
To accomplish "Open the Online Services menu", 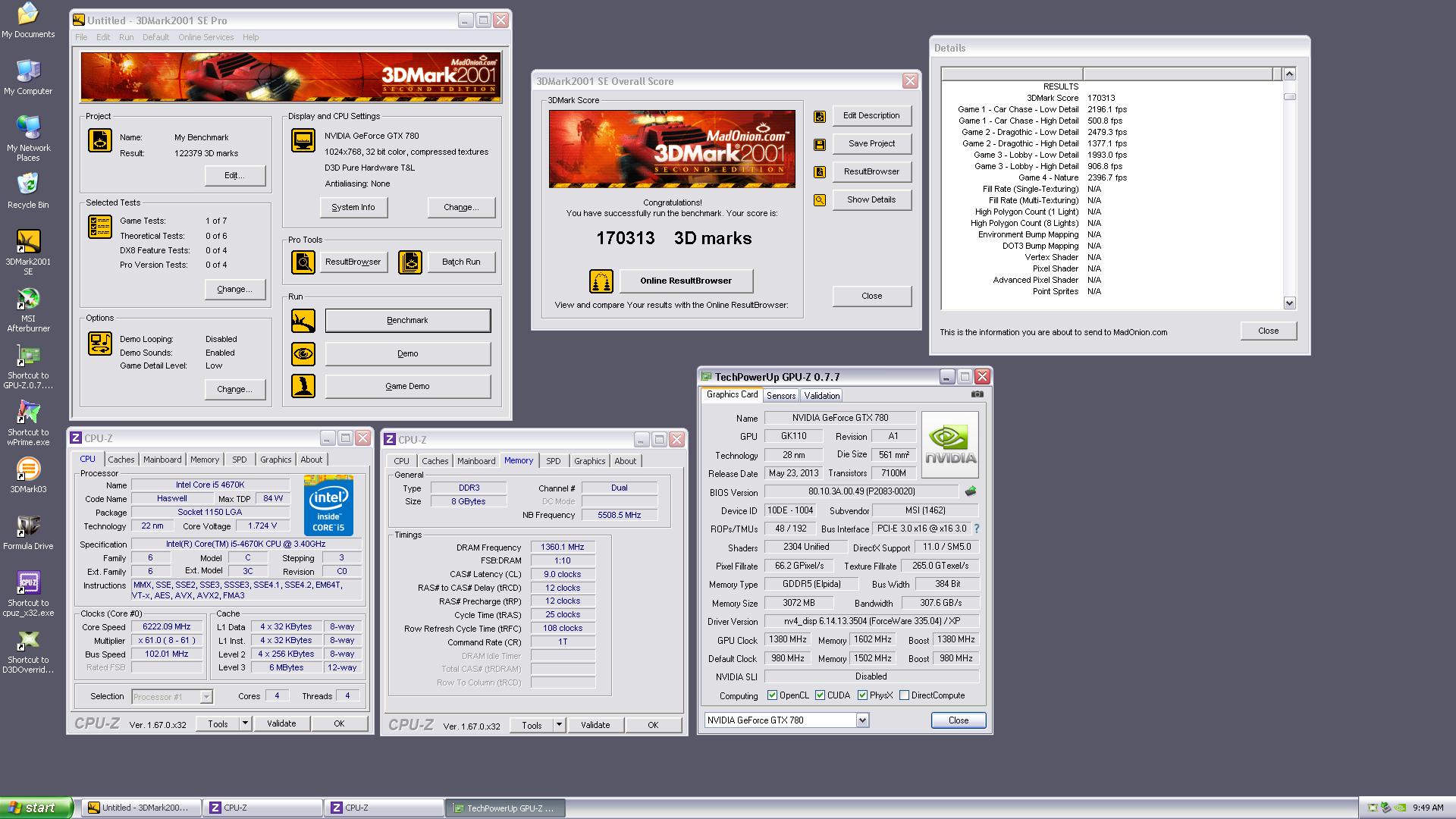I will coord(206,37).
